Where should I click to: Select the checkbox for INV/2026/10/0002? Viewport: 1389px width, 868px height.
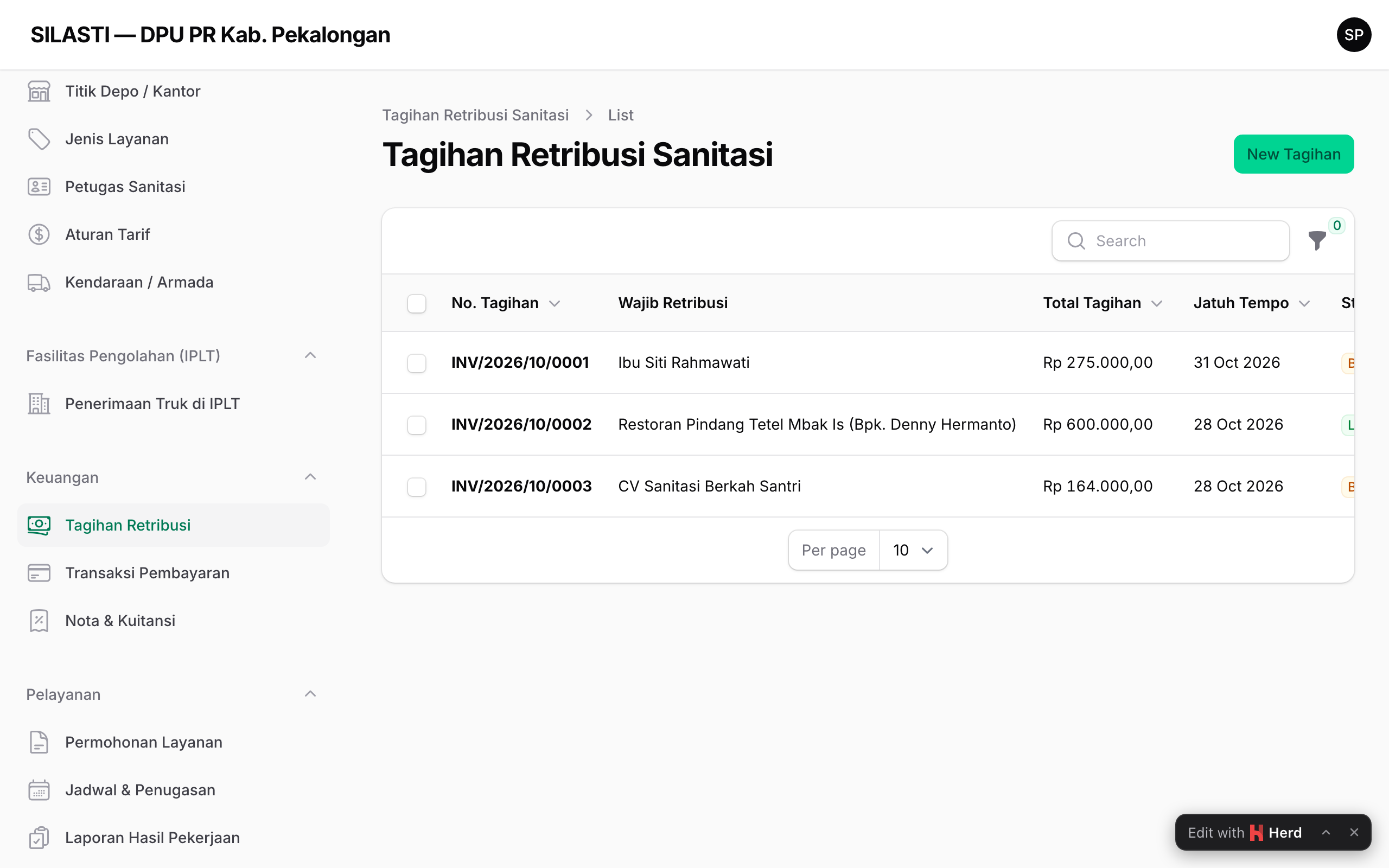coord(417,425)
